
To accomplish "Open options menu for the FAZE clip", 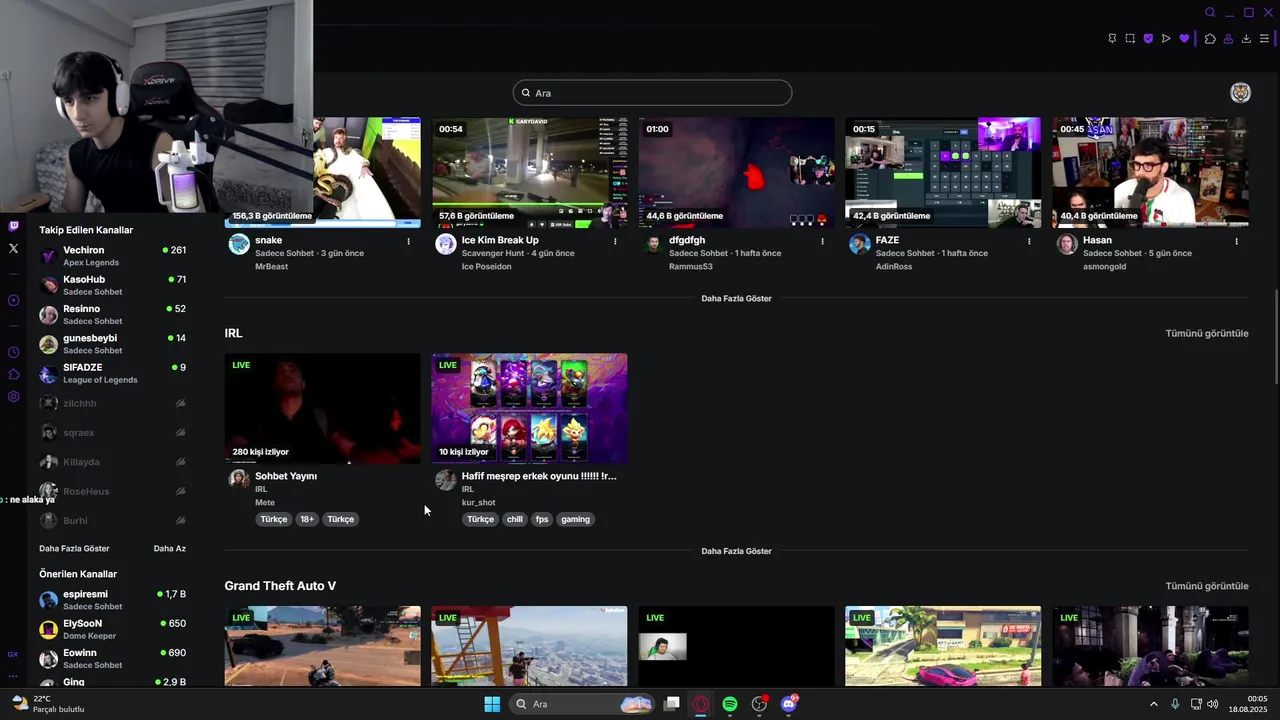I will [1029, 241].
